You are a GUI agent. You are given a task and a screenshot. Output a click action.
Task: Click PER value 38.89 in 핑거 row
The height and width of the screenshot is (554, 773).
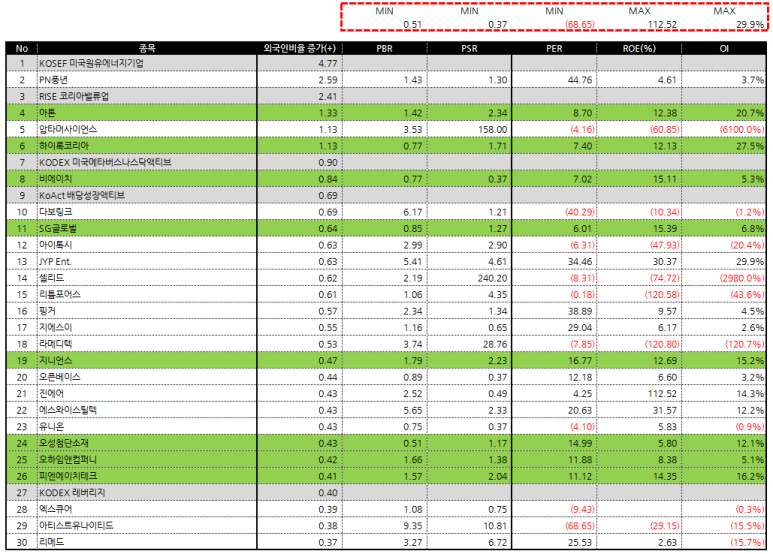[x=580, y=312]
